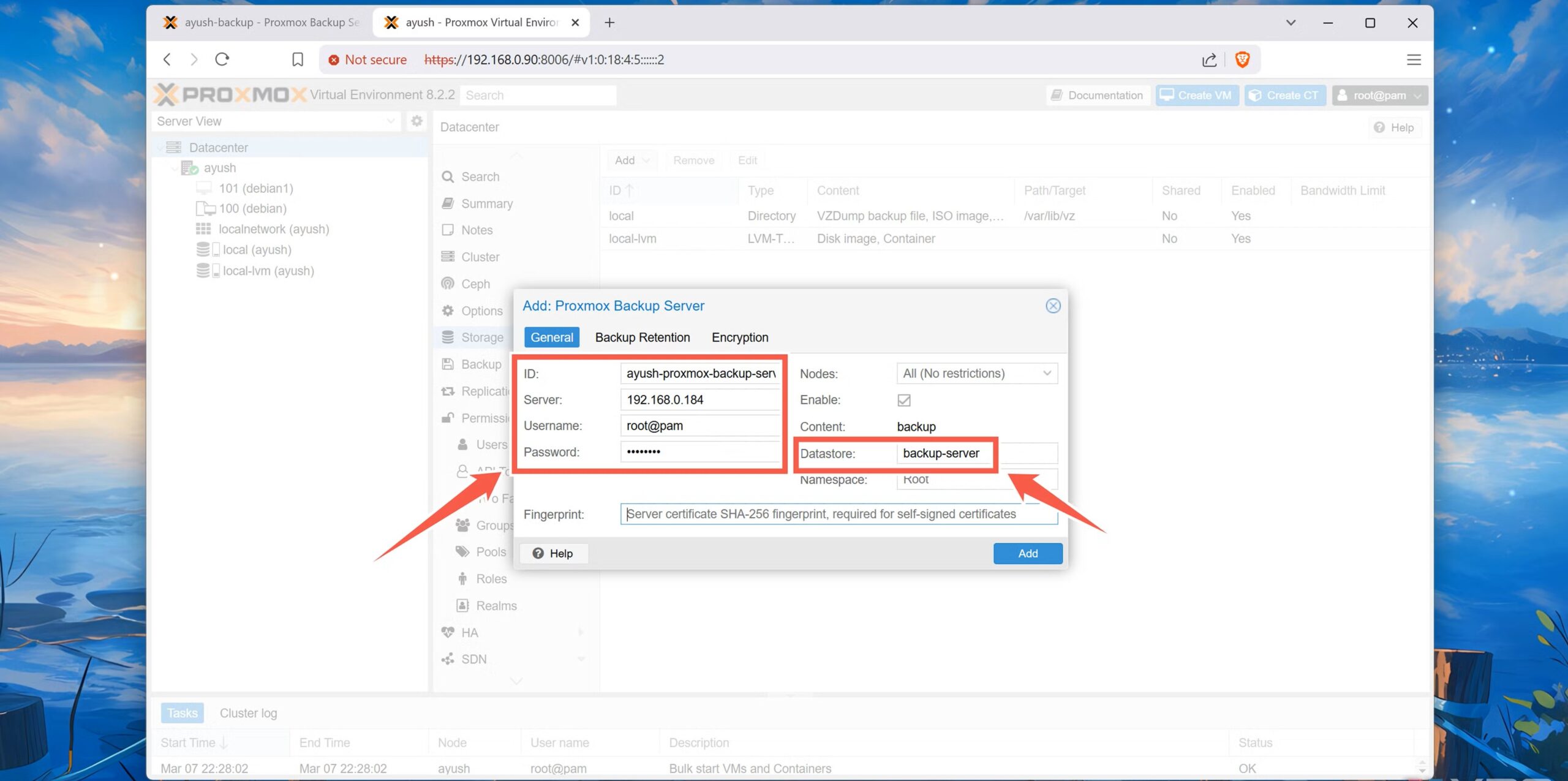Select the Notes section
1568x781 pixels.
(x=477, y=230)
